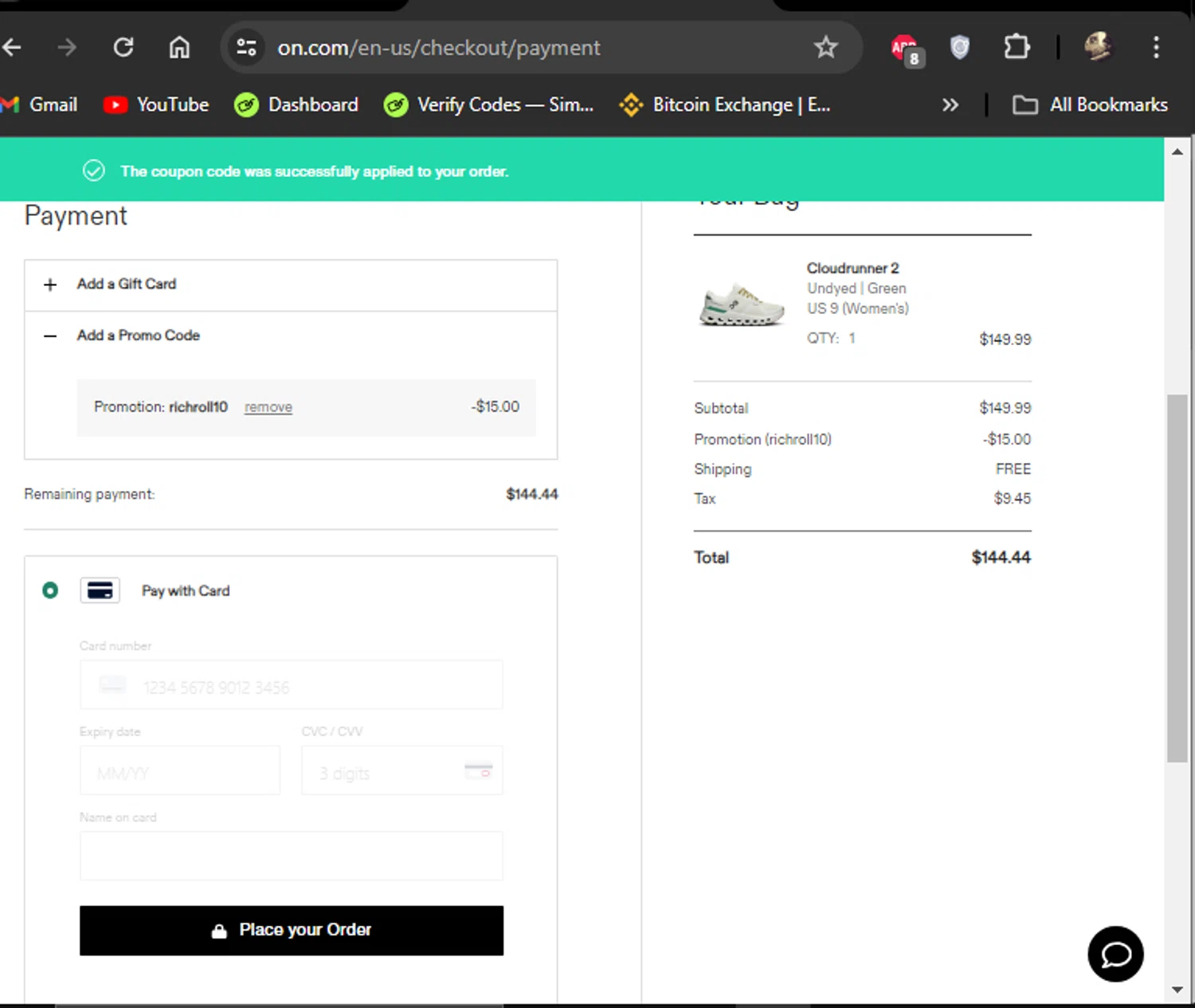Select the Pay with Card radio button
Screen dimensions: 1195x1008
[x=50, y=590]
